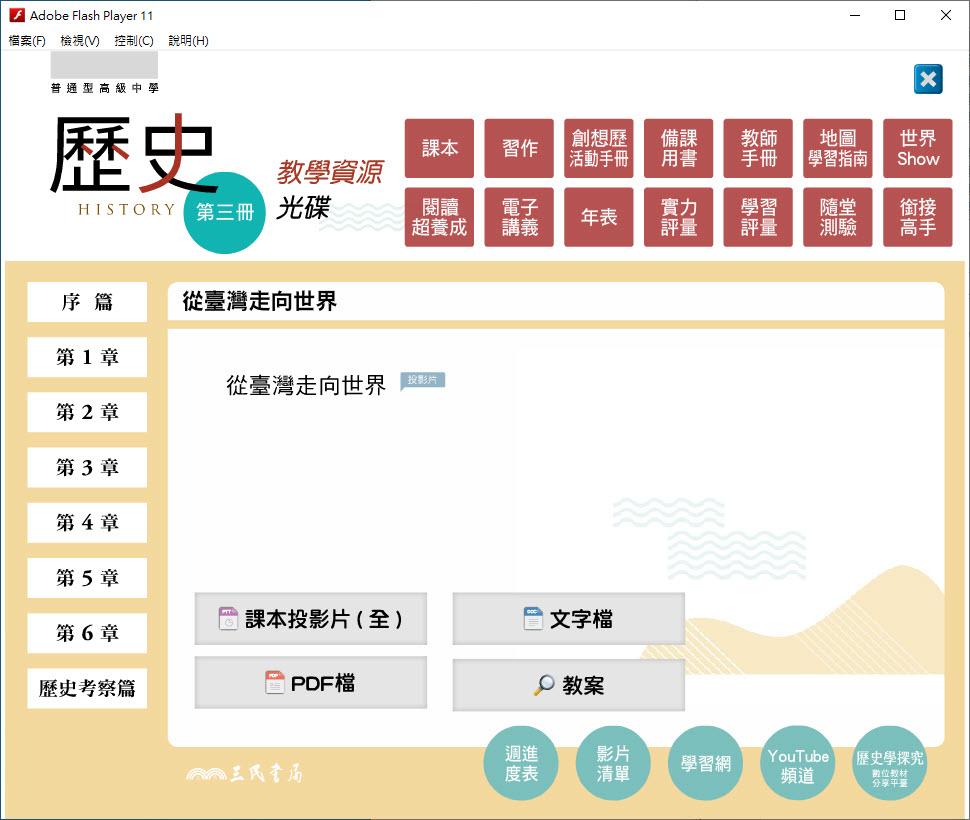Select the 世界 Show resource tab
The image size is (970, 820).
918,149
